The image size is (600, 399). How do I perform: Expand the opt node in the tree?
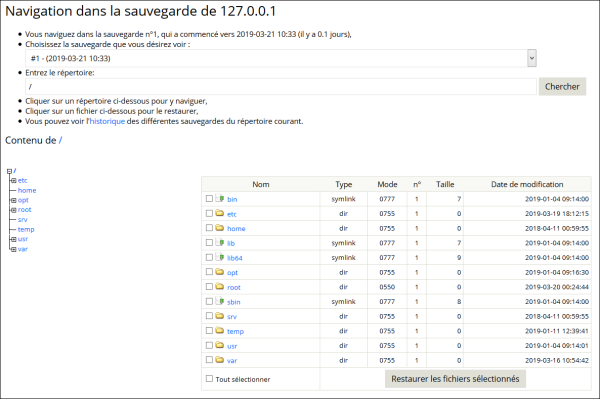pos(14,200)
